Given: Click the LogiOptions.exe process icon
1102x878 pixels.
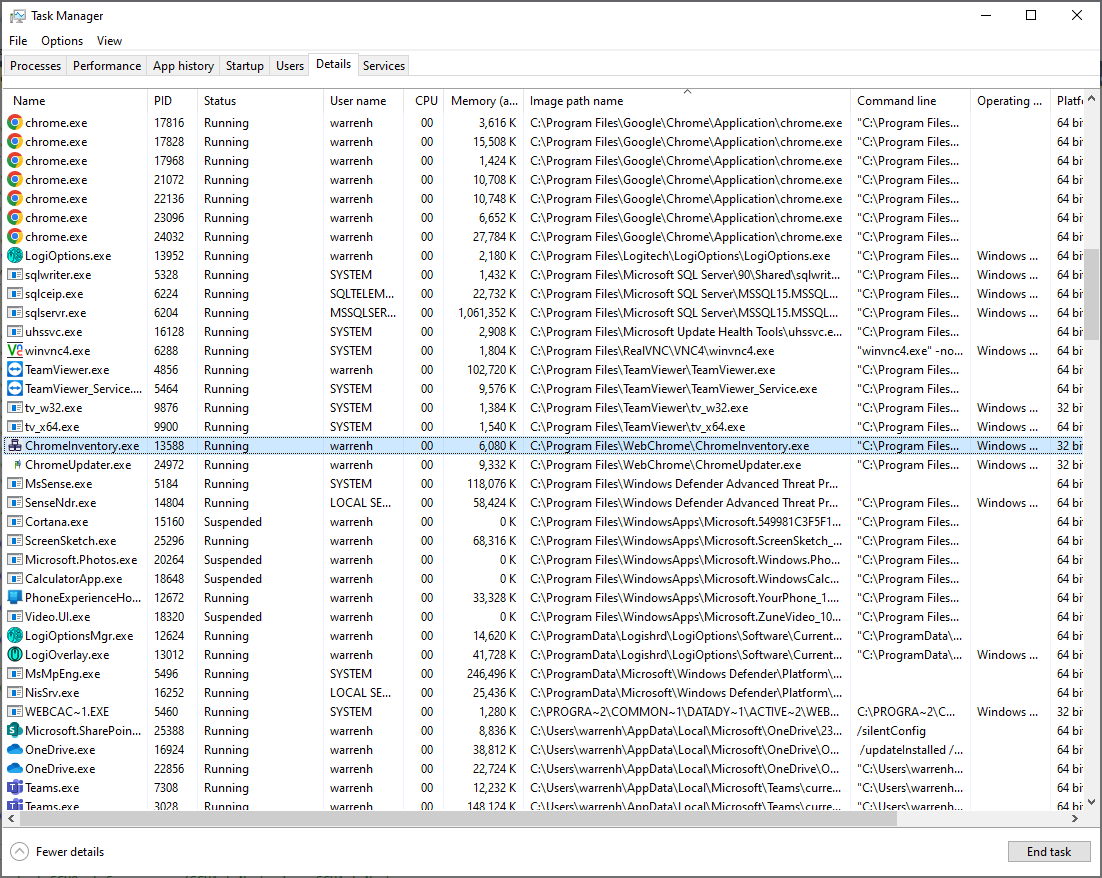Looking at the screenshot, I should tap(15, 256).
